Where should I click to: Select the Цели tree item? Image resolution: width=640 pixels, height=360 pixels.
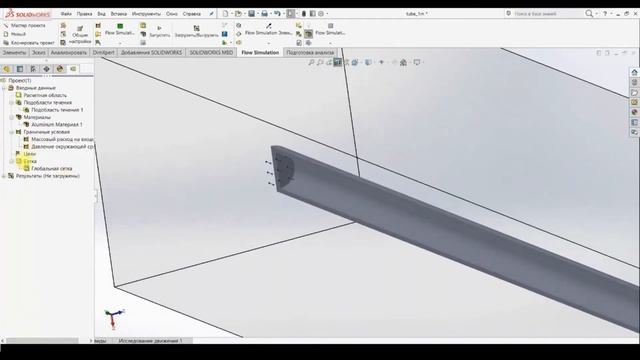29,154
